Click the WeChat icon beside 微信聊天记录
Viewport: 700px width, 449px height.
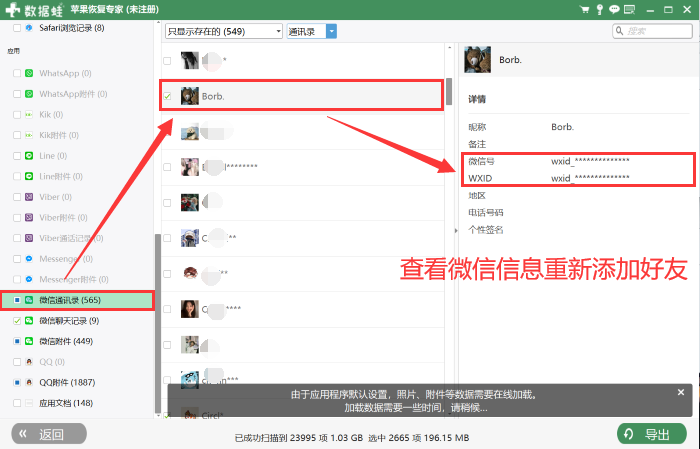pos(29,320)
